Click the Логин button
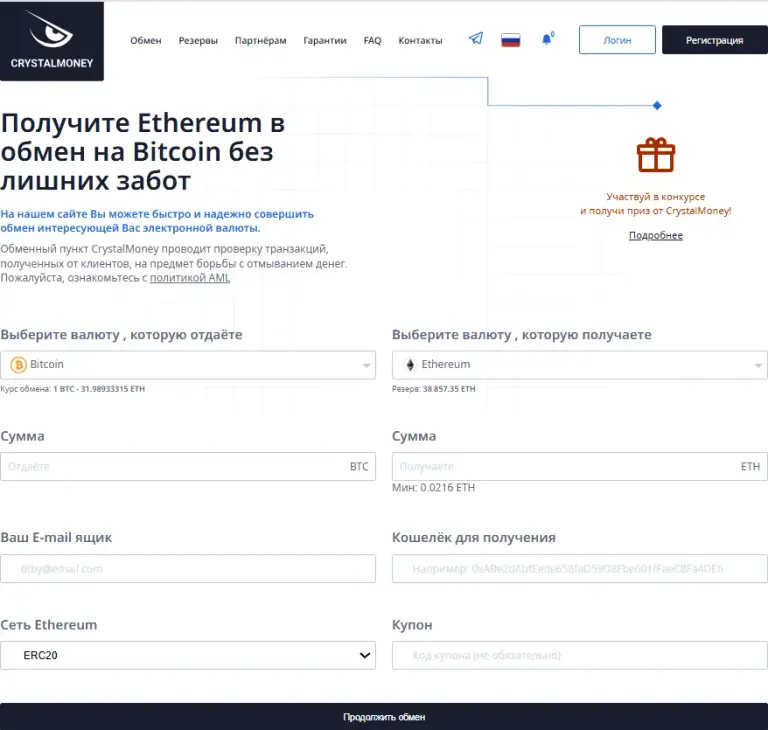 (617, 40)
